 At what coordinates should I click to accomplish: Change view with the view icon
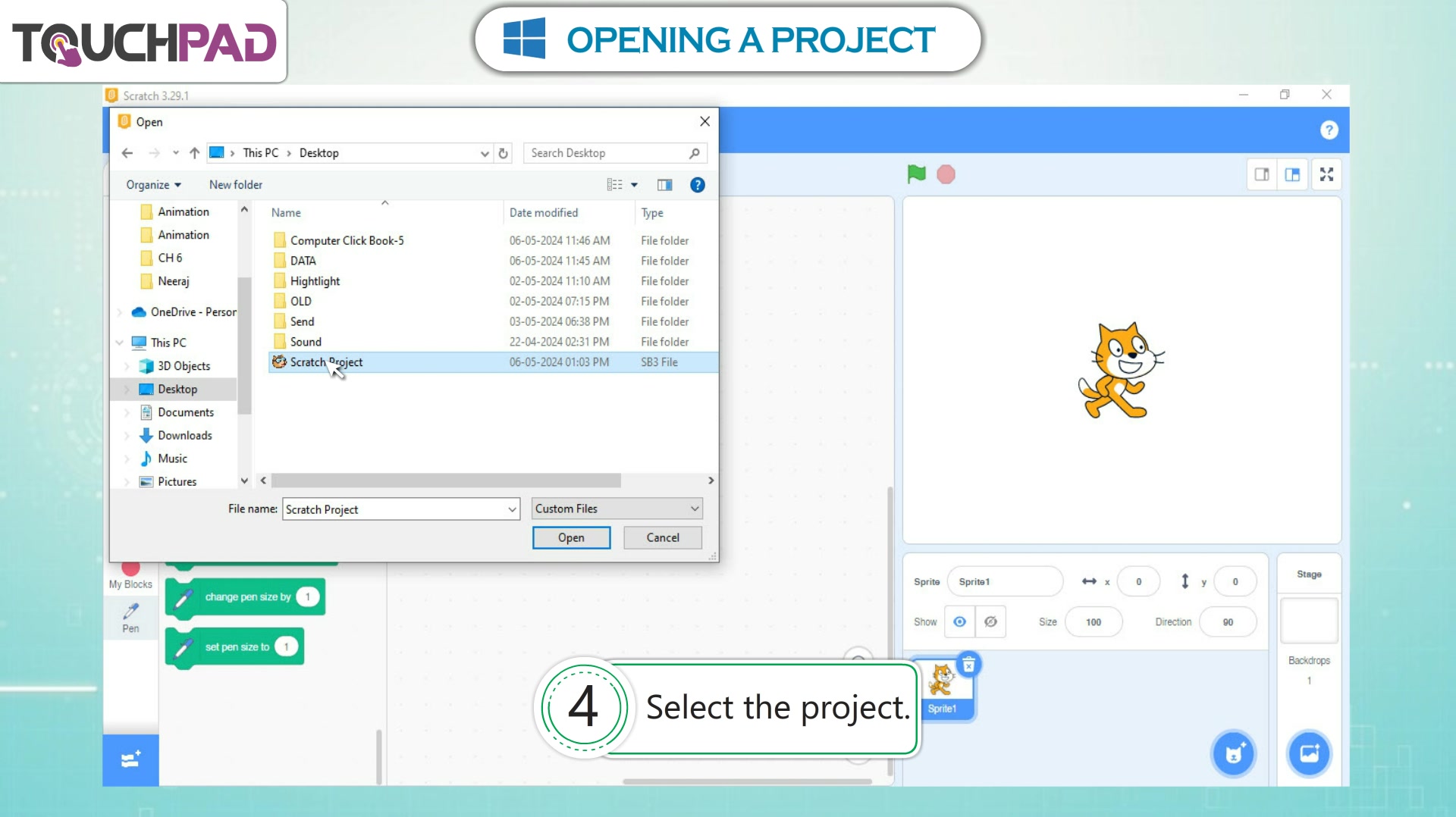click(x=614, y=185)
